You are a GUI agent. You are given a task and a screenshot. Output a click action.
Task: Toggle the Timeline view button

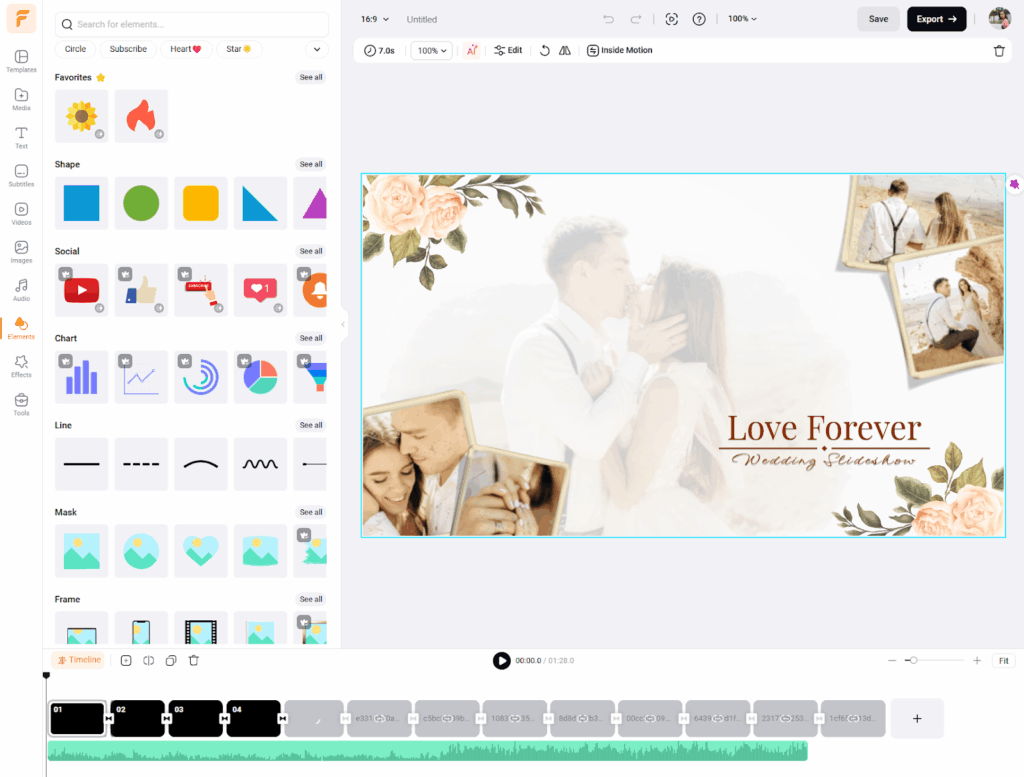click(78, 660)
